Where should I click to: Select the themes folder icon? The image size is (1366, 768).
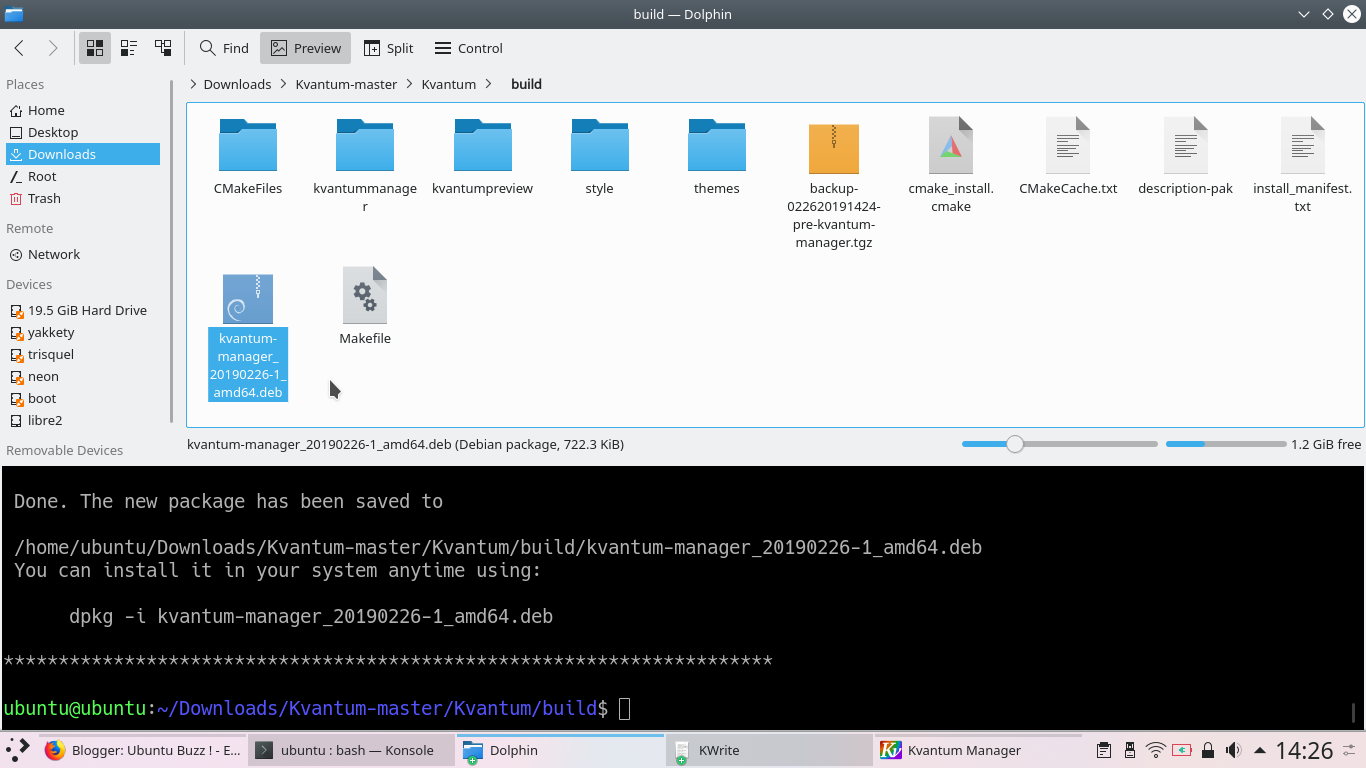(717, 145)
